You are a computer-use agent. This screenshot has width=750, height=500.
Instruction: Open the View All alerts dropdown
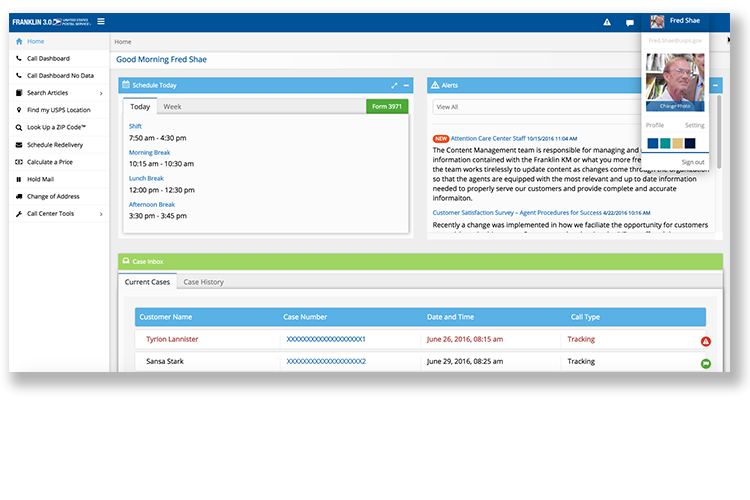pos(537,107)
